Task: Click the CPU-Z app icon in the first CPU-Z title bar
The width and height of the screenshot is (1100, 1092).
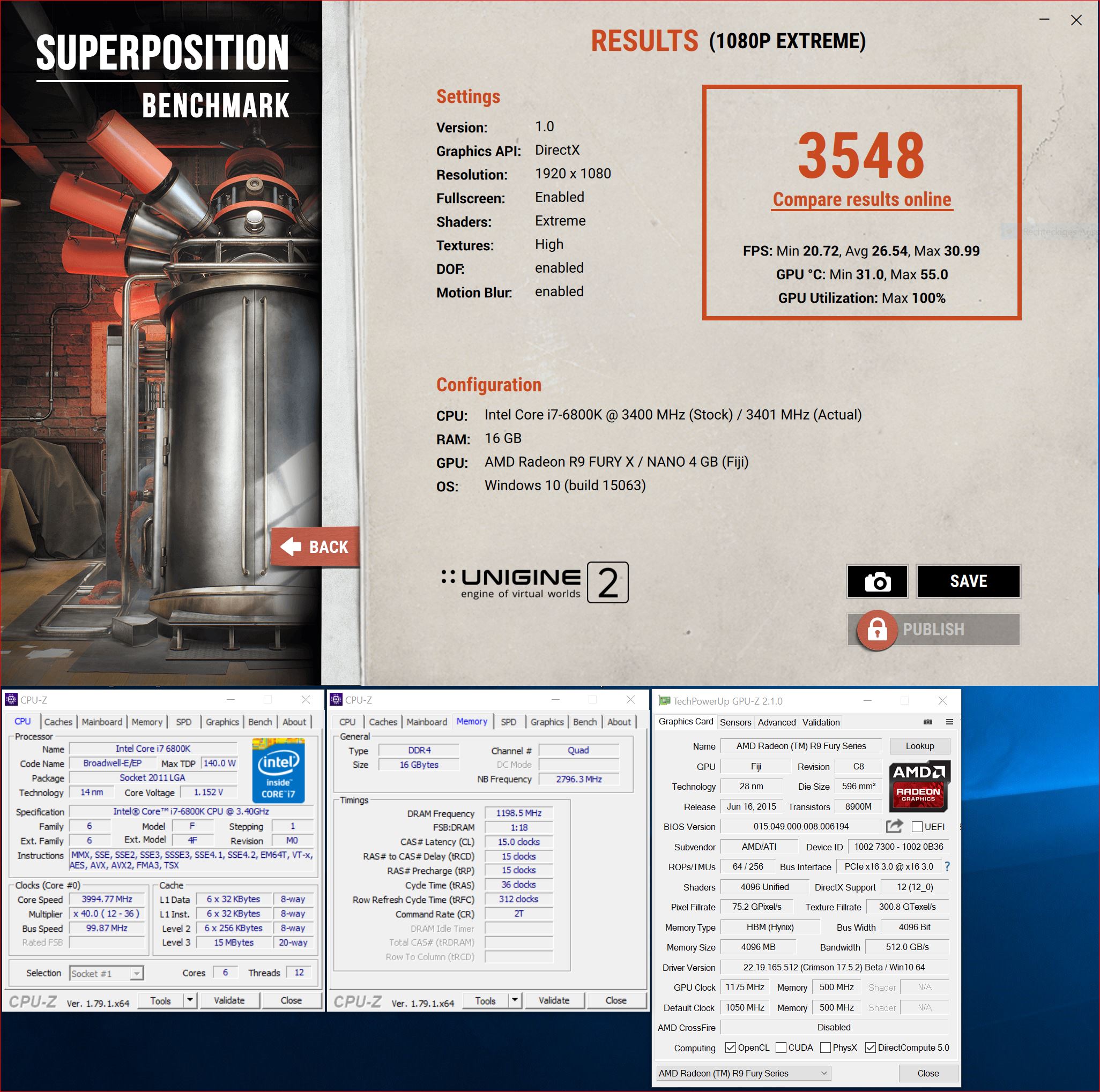Action: click(11, 699)
